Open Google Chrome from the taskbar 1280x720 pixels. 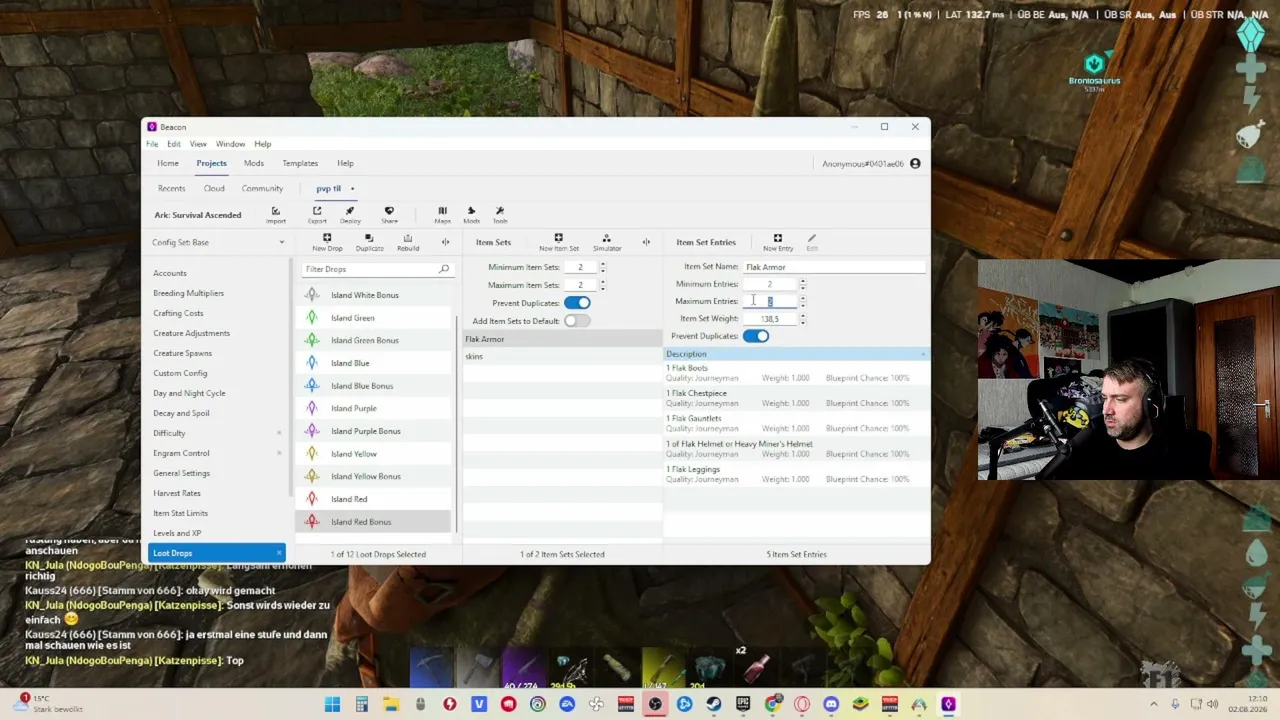tap(772, 704)
